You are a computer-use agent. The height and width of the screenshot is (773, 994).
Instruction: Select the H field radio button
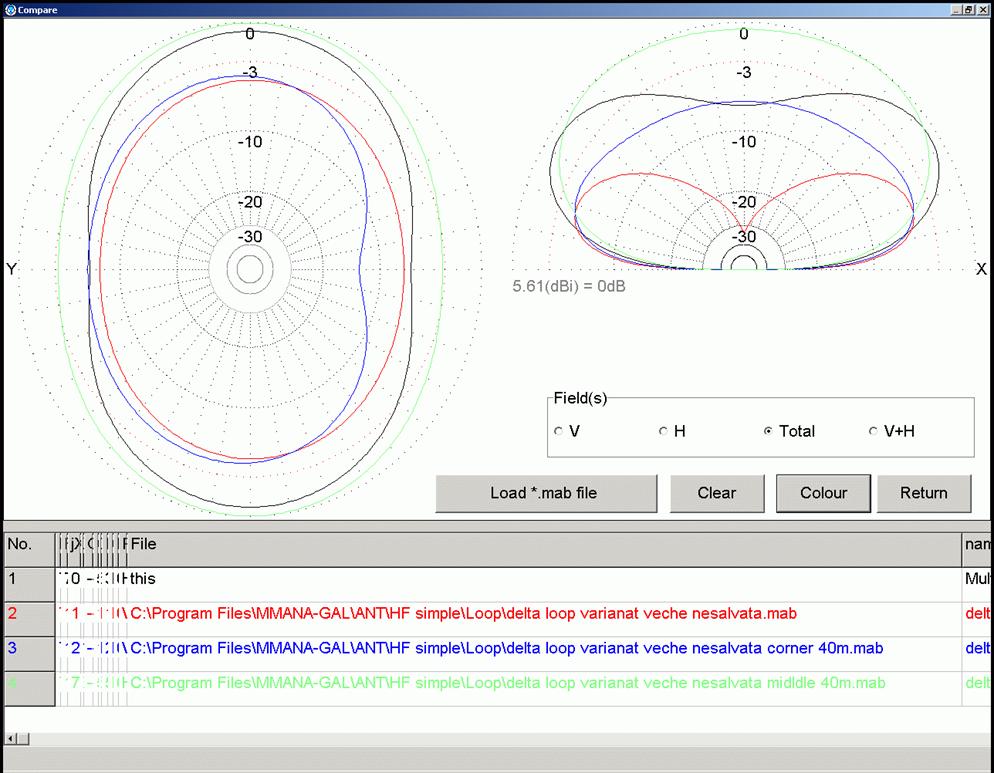664,431
